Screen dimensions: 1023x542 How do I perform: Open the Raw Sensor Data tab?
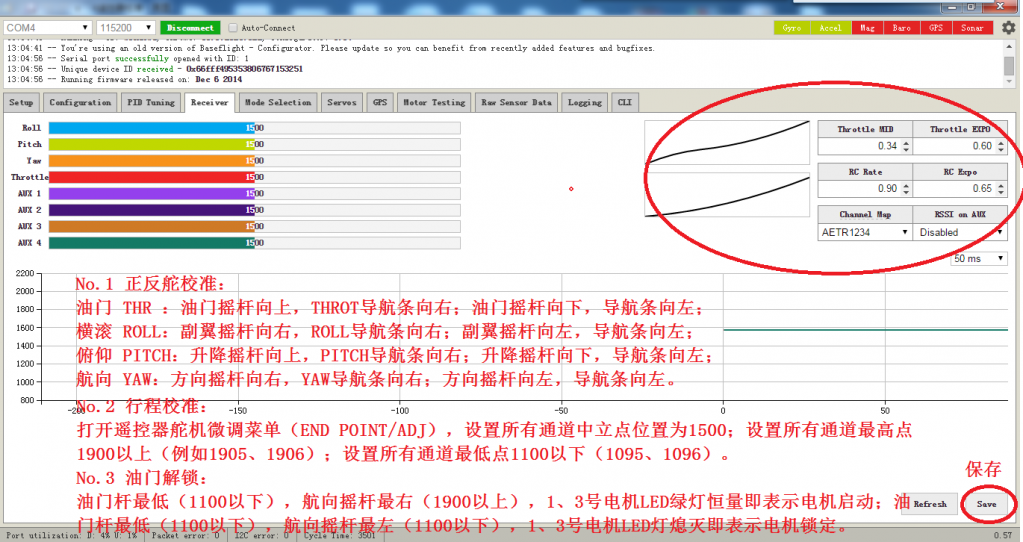coord(516,102)
